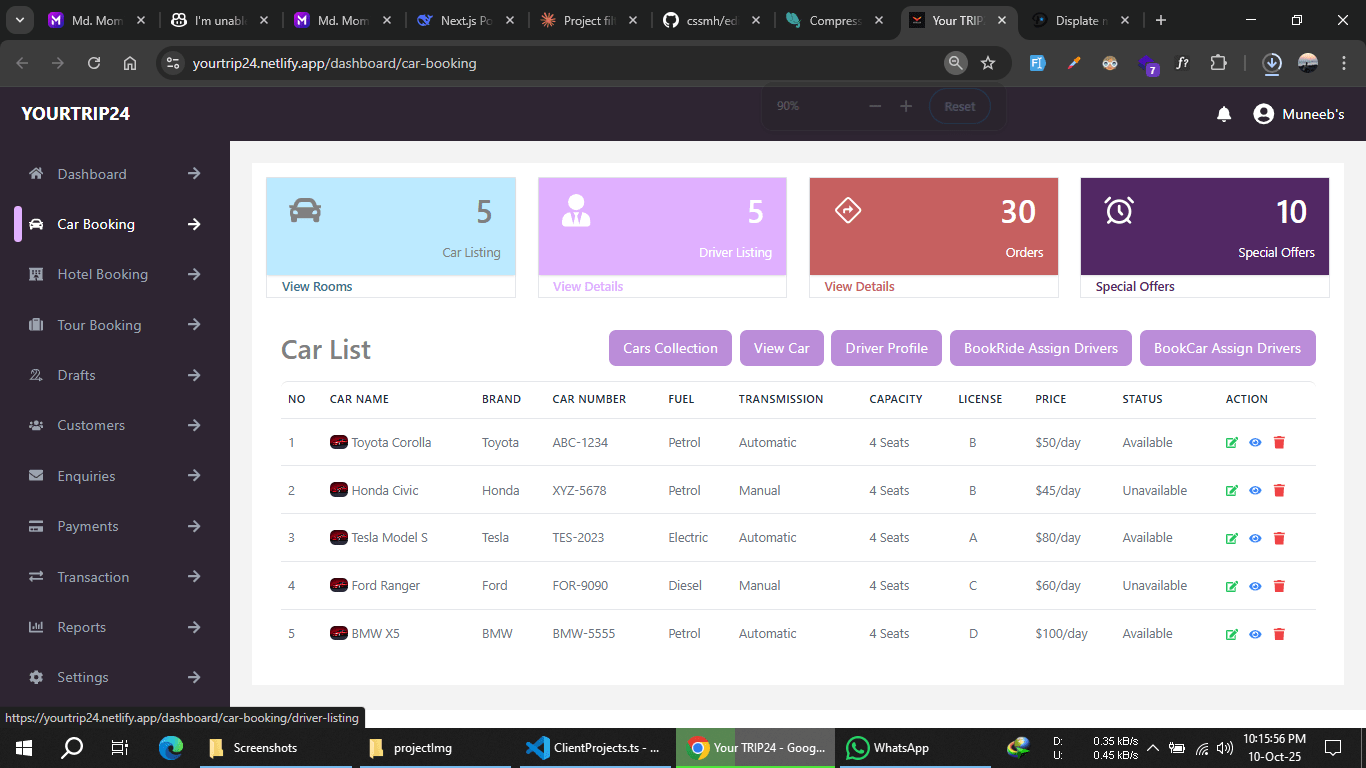Open the Payments section in sidebar

[x=86, y=526]
